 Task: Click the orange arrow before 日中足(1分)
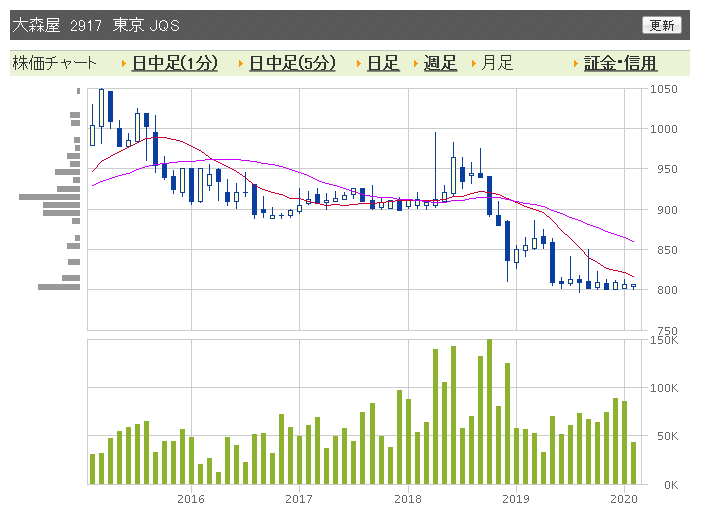pos(123,63)
